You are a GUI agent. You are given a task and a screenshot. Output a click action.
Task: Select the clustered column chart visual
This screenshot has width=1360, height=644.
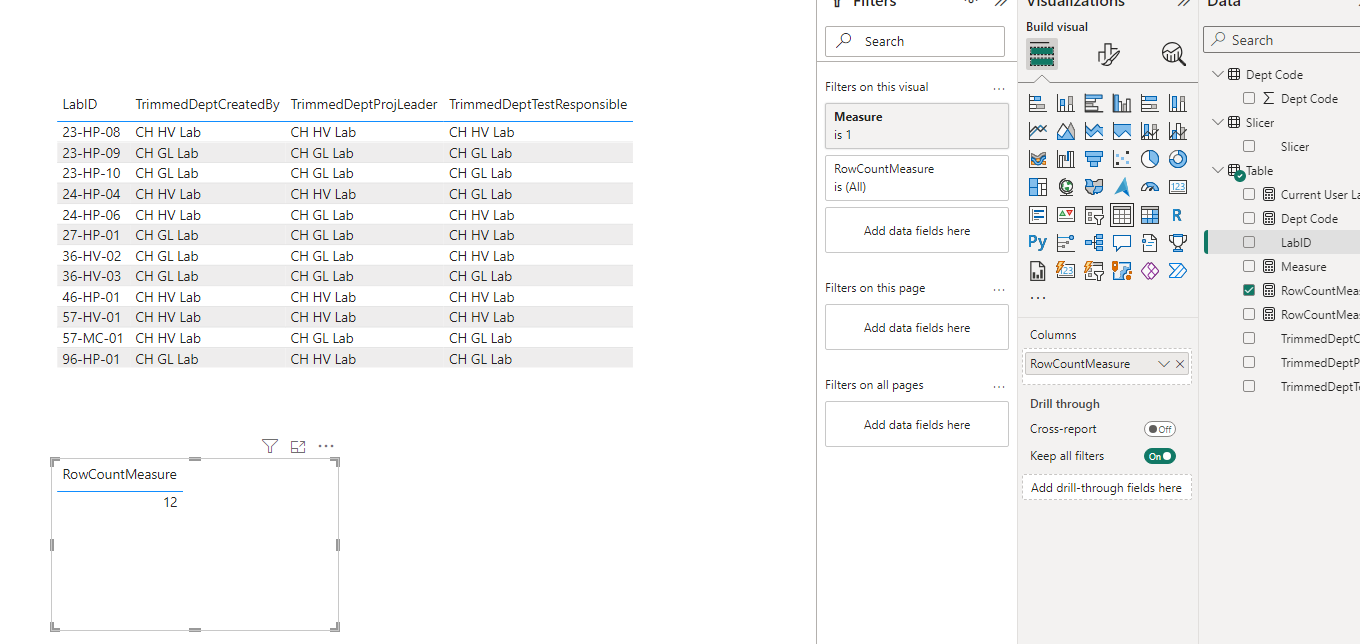pyautogui.click(x=1121, y=103)
